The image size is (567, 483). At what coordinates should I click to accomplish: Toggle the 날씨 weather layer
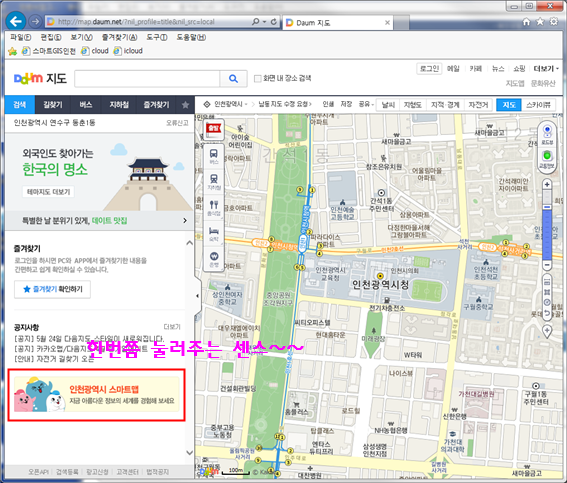pyautogui.click(x=388, y=105)
